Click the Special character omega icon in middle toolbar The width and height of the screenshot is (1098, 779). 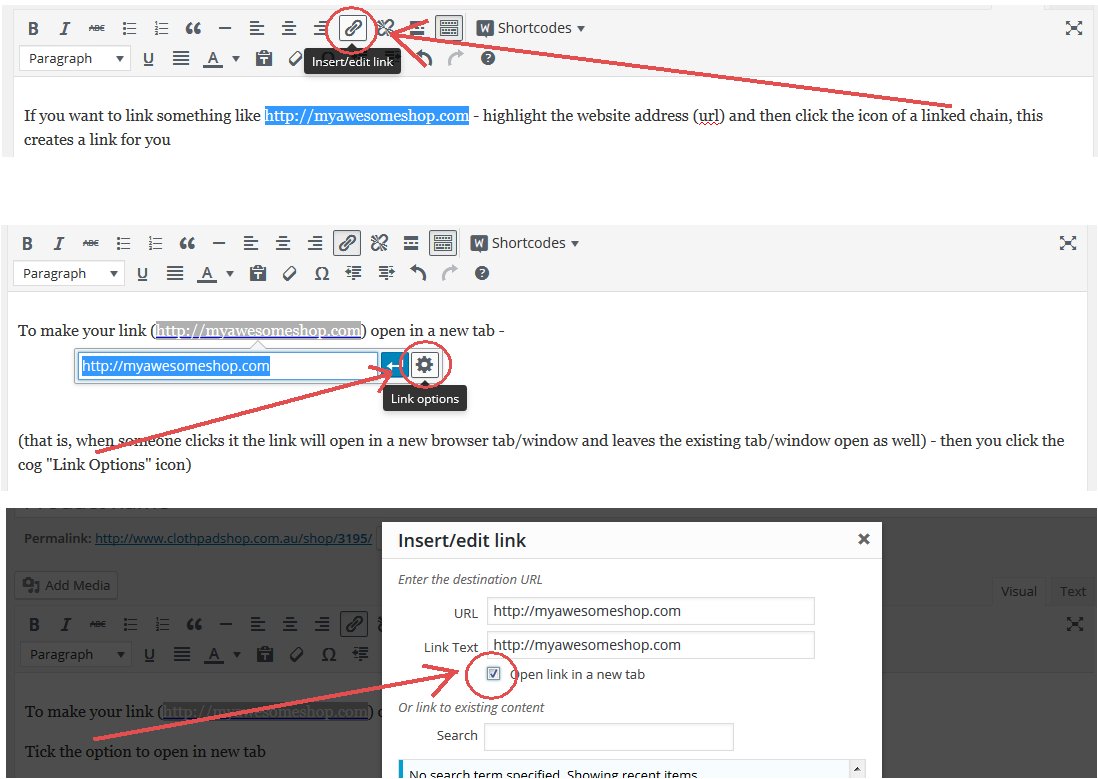(321, 273)
